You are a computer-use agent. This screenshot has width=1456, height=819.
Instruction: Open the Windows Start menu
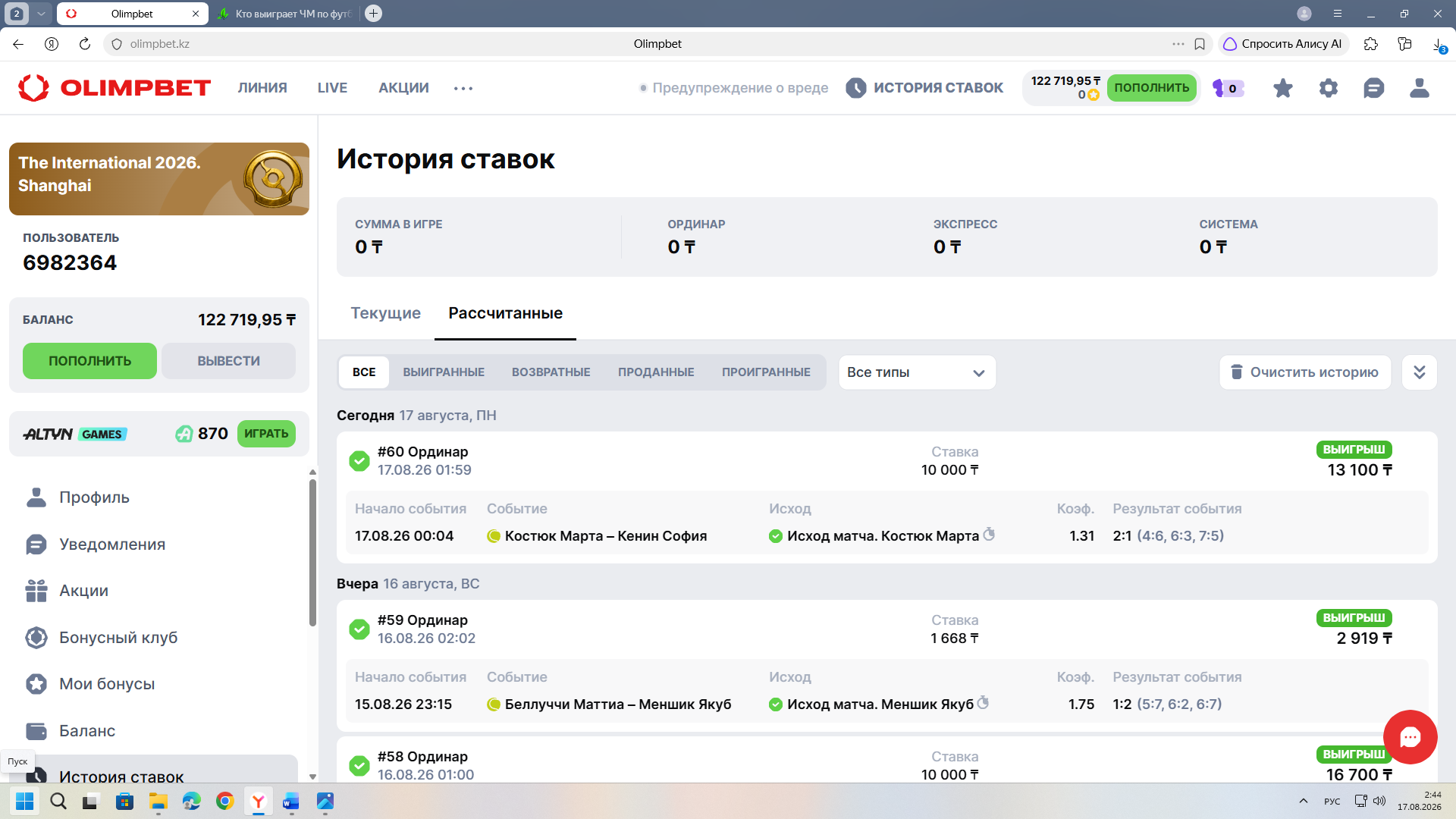pos(24,801)
